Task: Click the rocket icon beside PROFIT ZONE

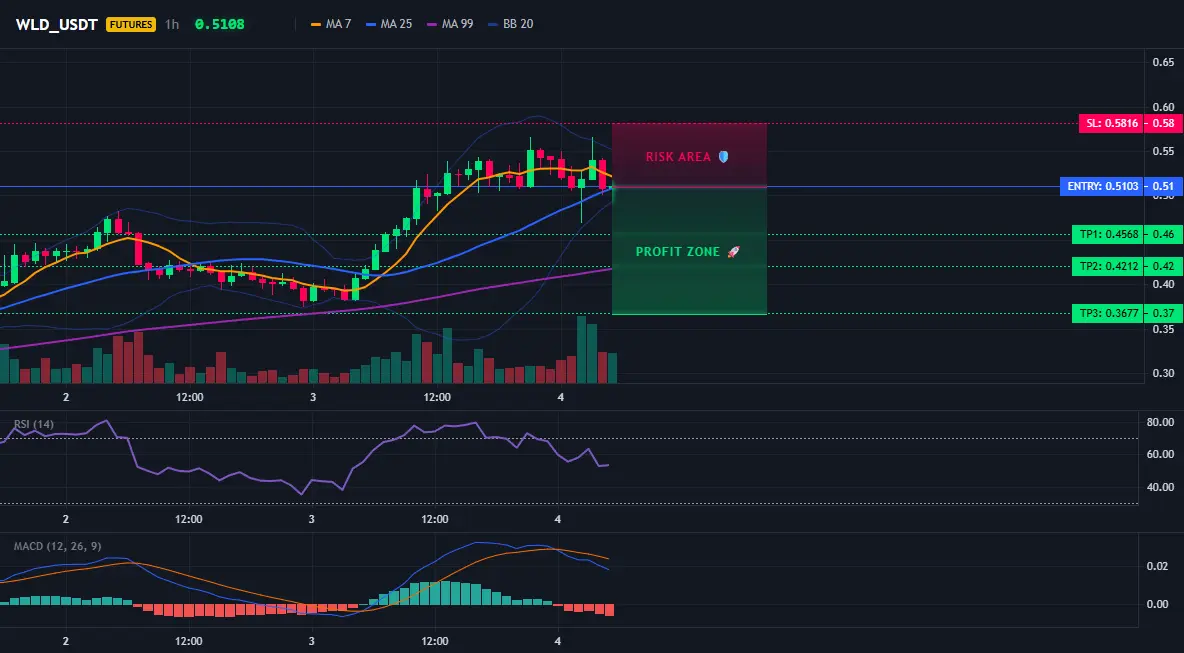Action: pyautogui.click(x=733, y=251)
